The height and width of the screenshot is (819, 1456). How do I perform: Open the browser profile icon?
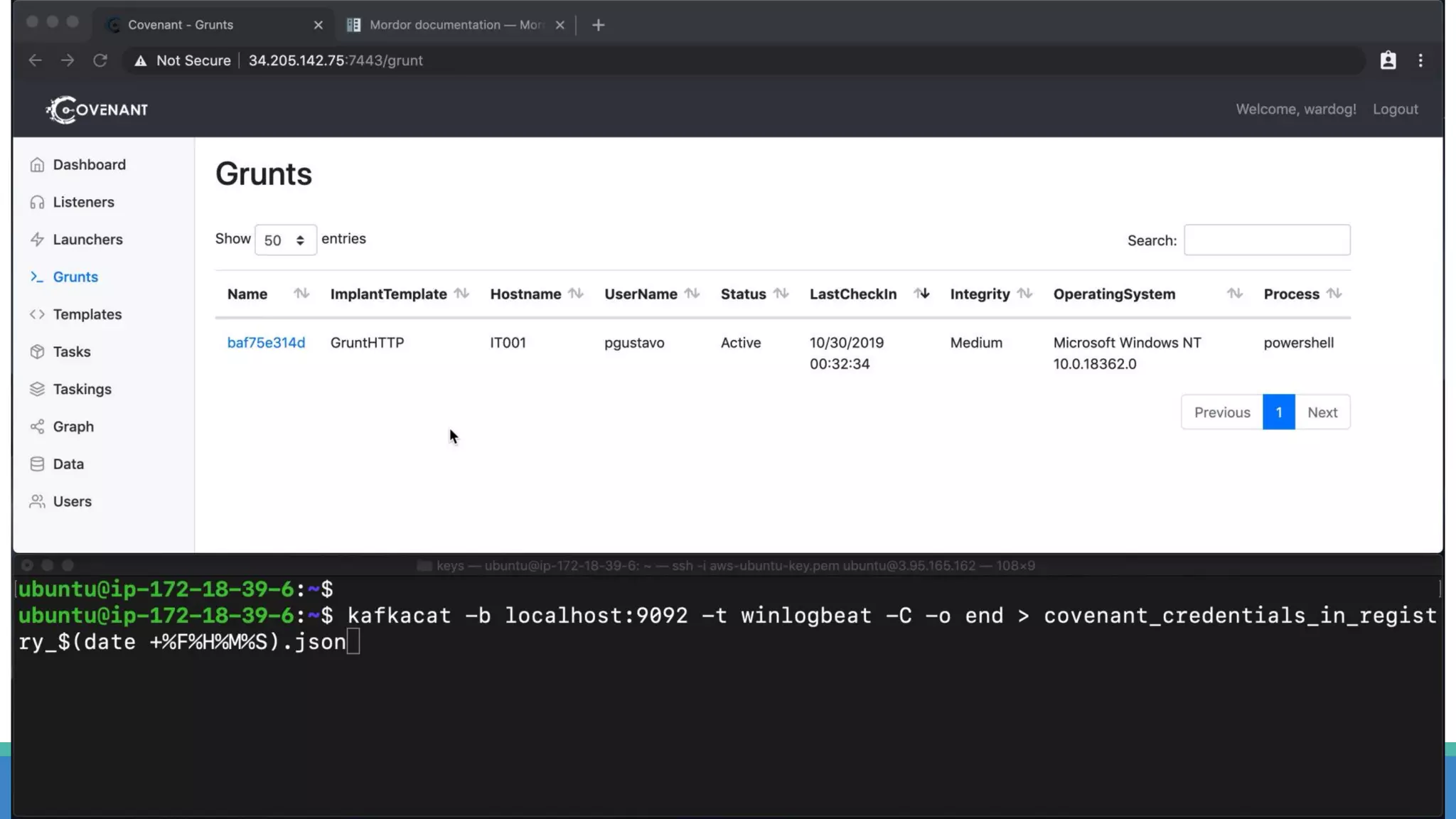pyautogui.click(x=1388, y=60)
